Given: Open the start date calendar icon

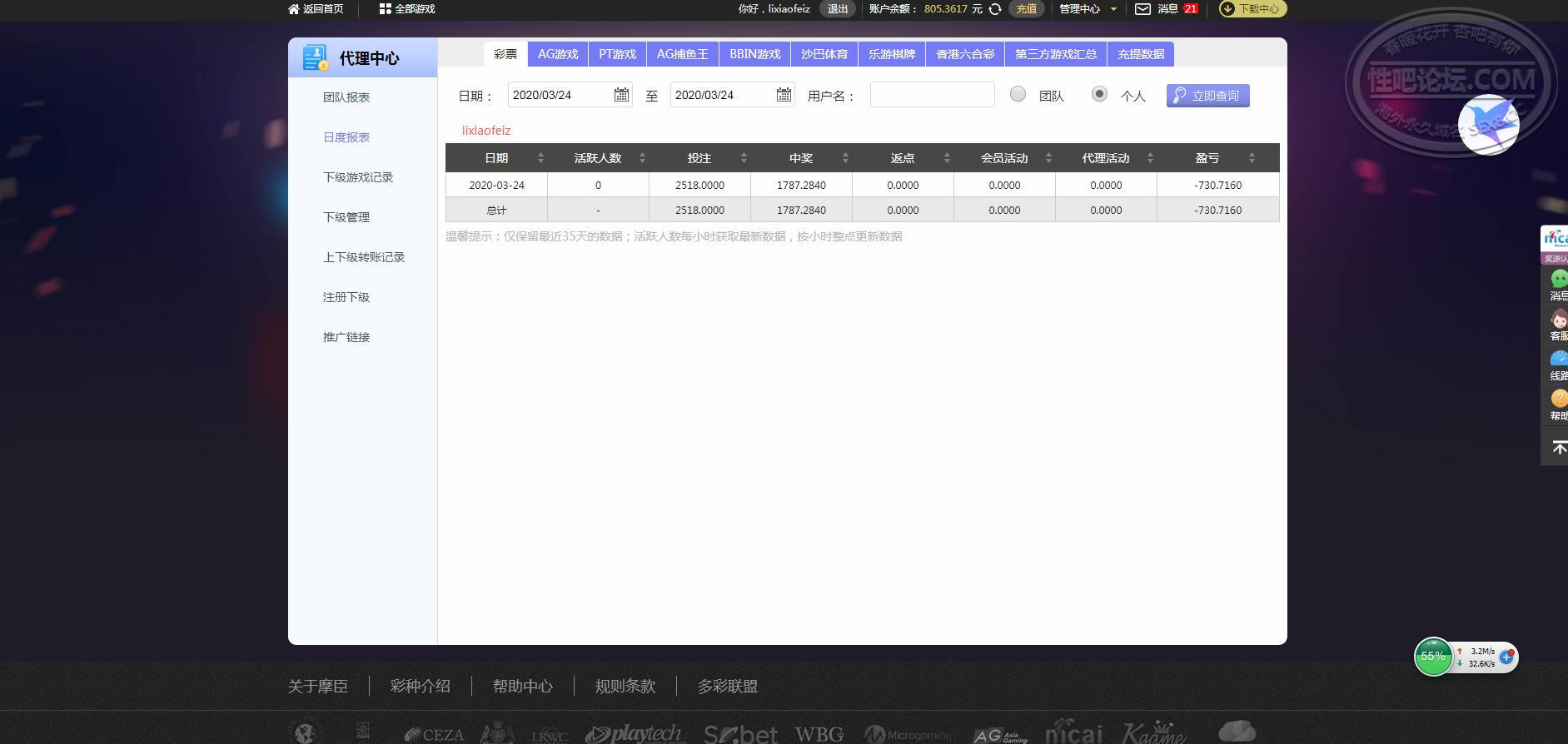Looking at the screenshot, I should click(x=621, y=95).
